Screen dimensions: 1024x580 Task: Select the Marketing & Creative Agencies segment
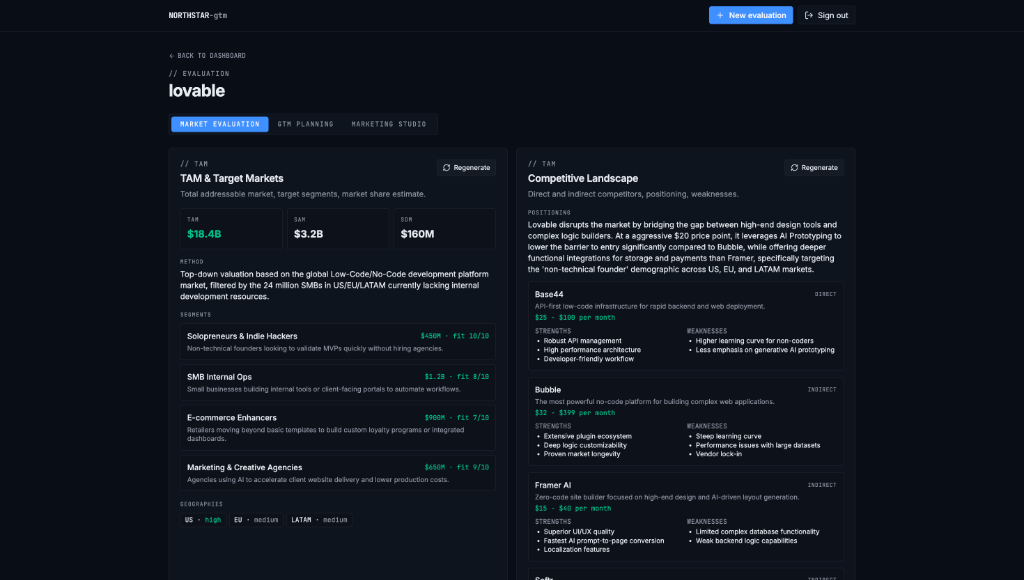(x=338, y=473)
